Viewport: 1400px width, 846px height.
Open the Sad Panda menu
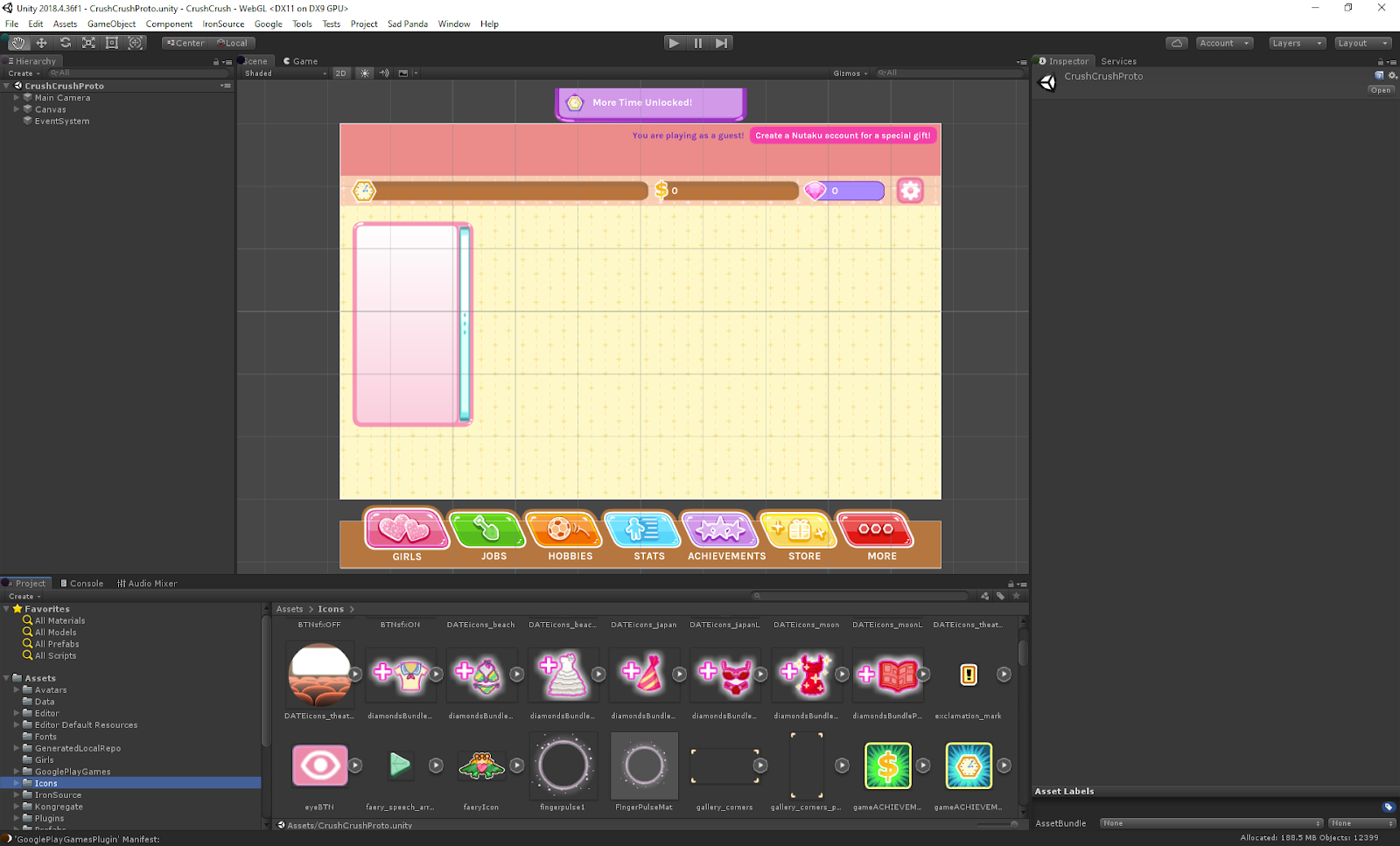point(408,24)
